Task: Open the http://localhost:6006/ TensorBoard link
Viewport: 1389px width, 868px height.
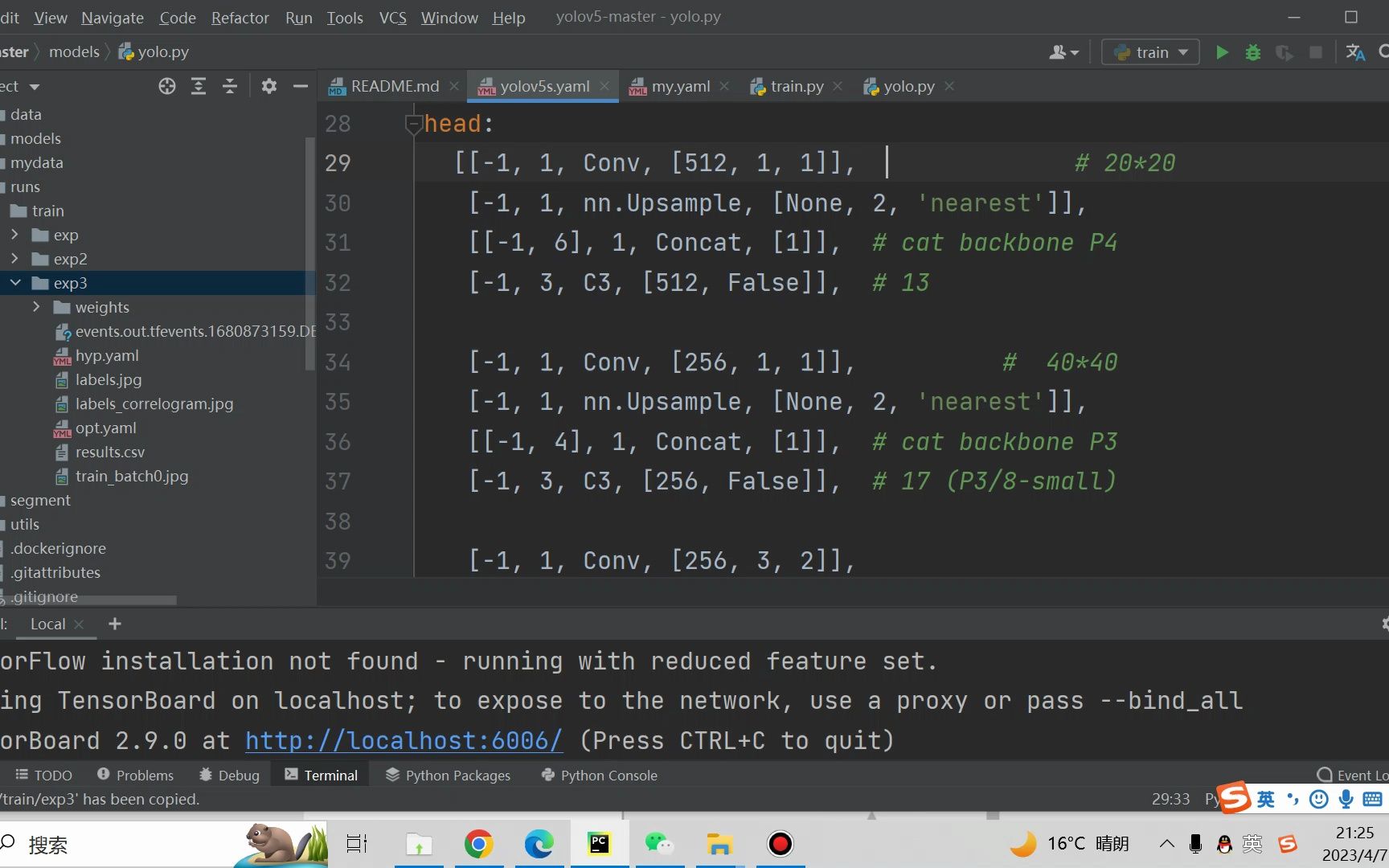Action: click(x=404, y=740)
